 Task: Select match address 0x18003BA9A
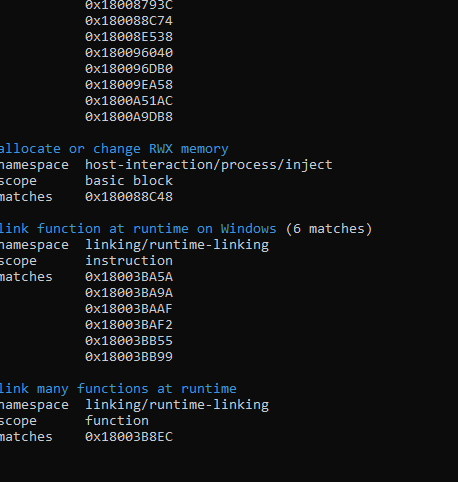tap(129, 293)
